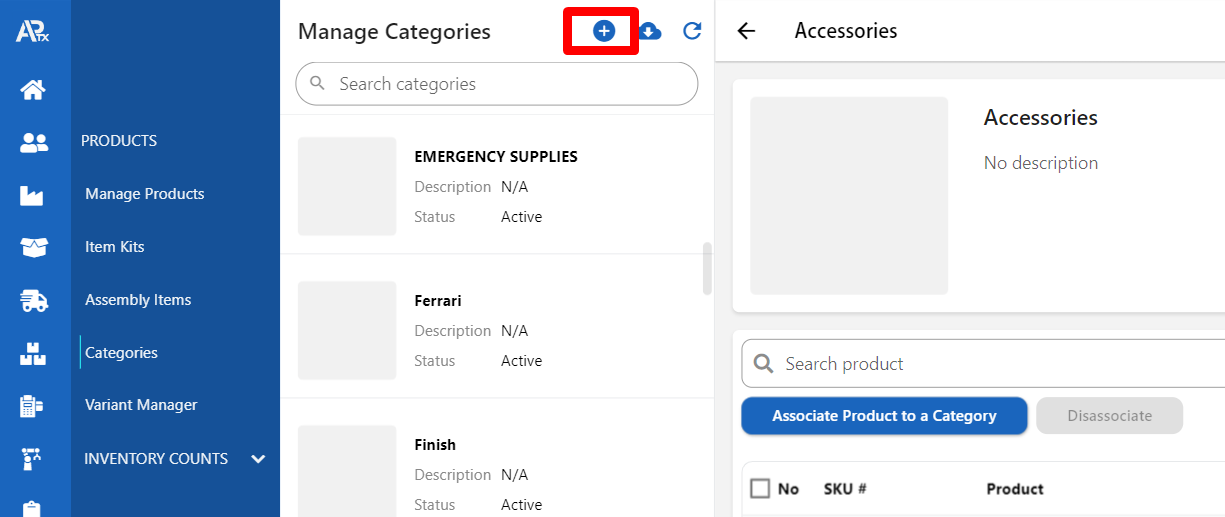Image resolution: width=1225 pixels, height=517 pixels.
Task: Click Associate Product to a Category button
Action: (884, 416)
